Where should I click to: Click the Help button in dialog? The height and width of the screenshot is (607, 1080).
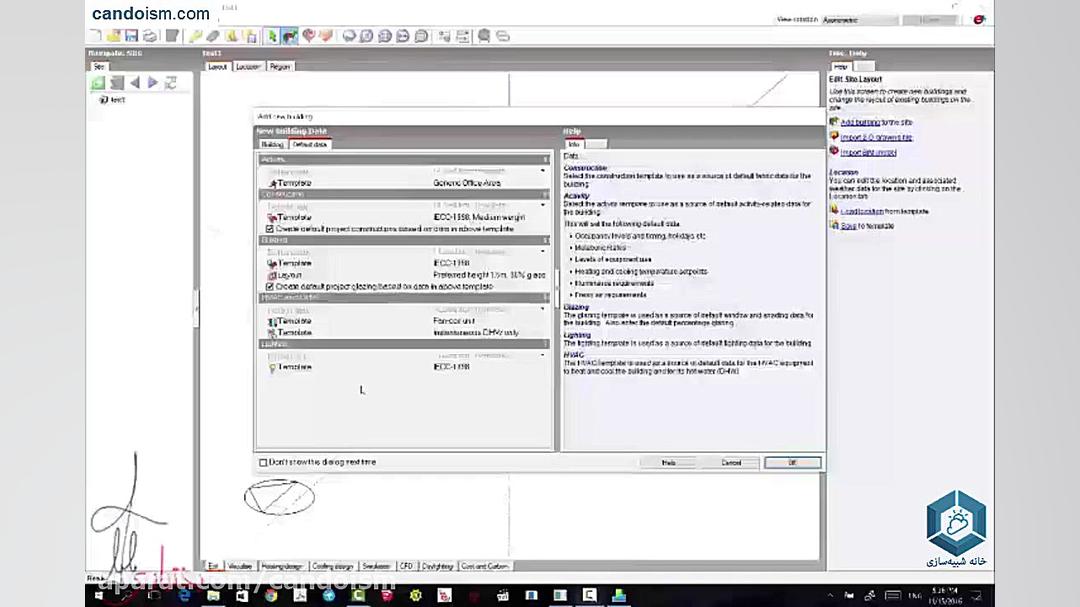point(668,463)
